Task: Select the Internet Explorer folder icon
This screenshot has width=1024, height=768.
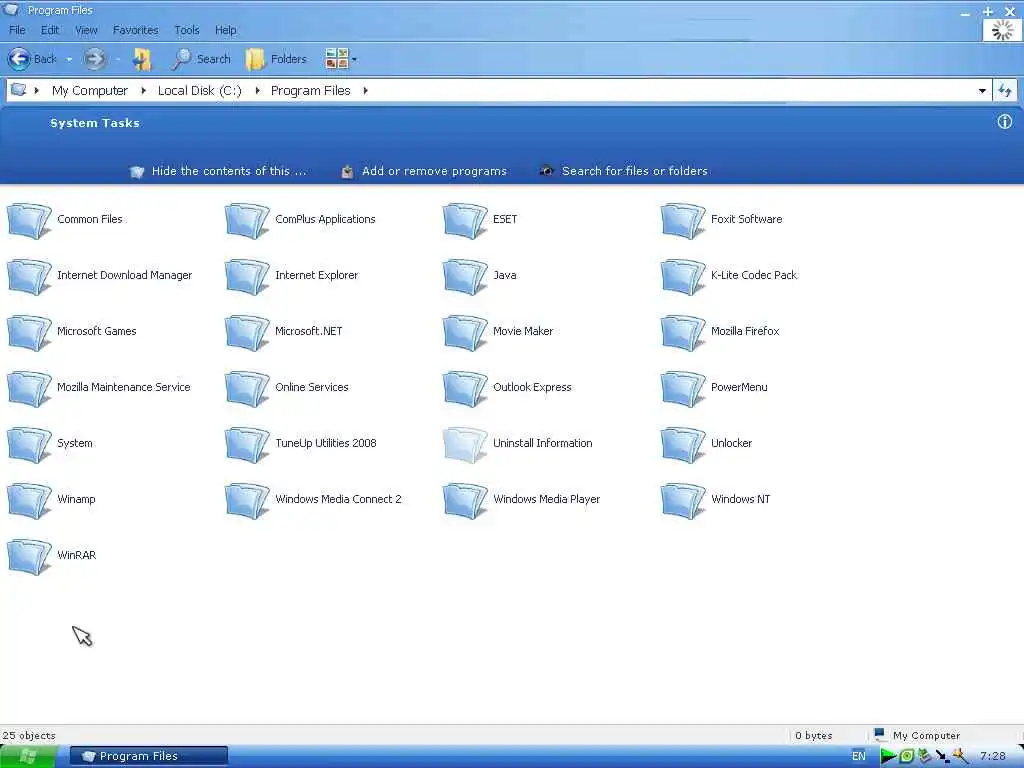Action: (x=248, y=276)
